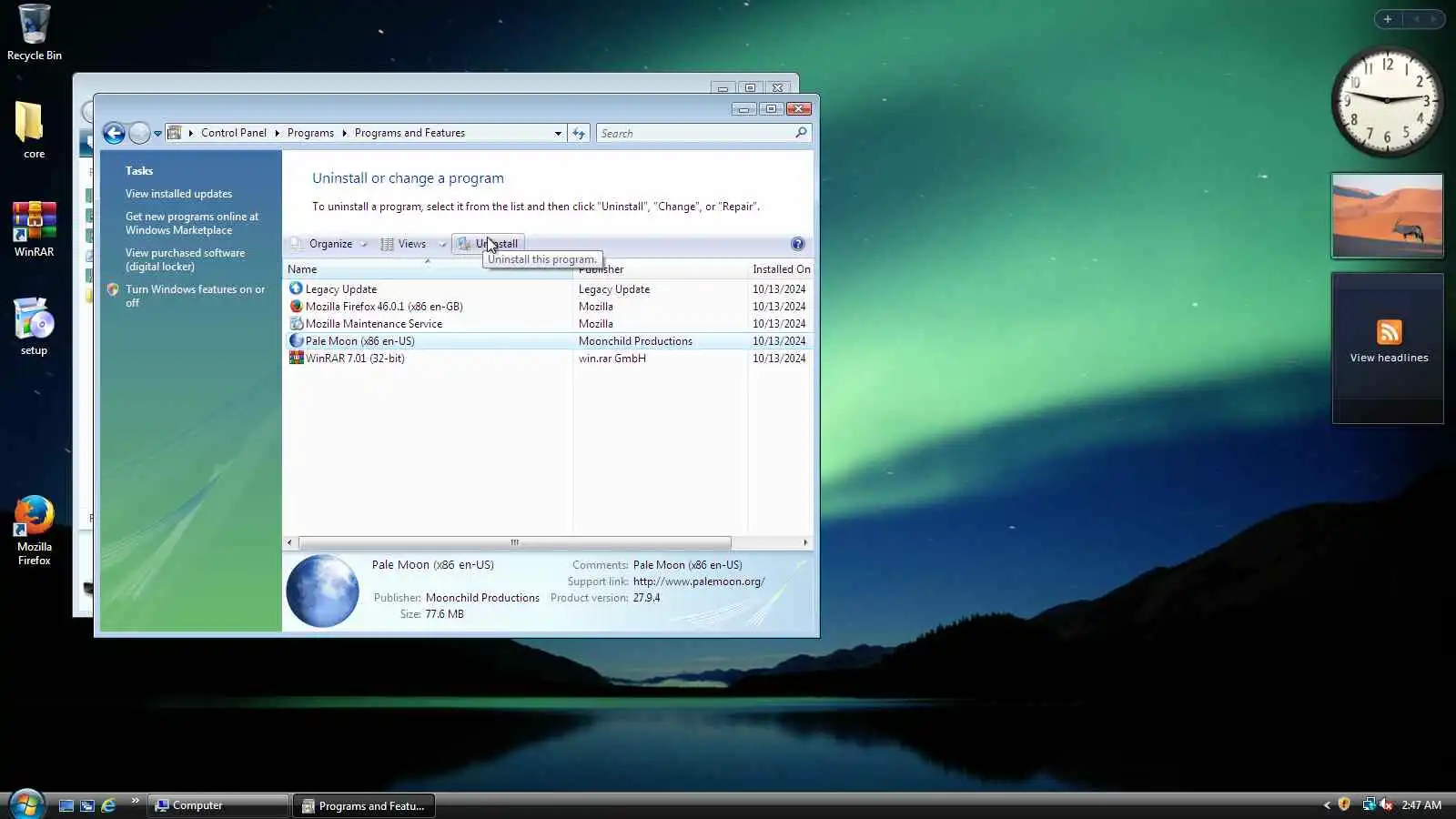
Task: Select the core folder on desktop
Action: point(34,130)
